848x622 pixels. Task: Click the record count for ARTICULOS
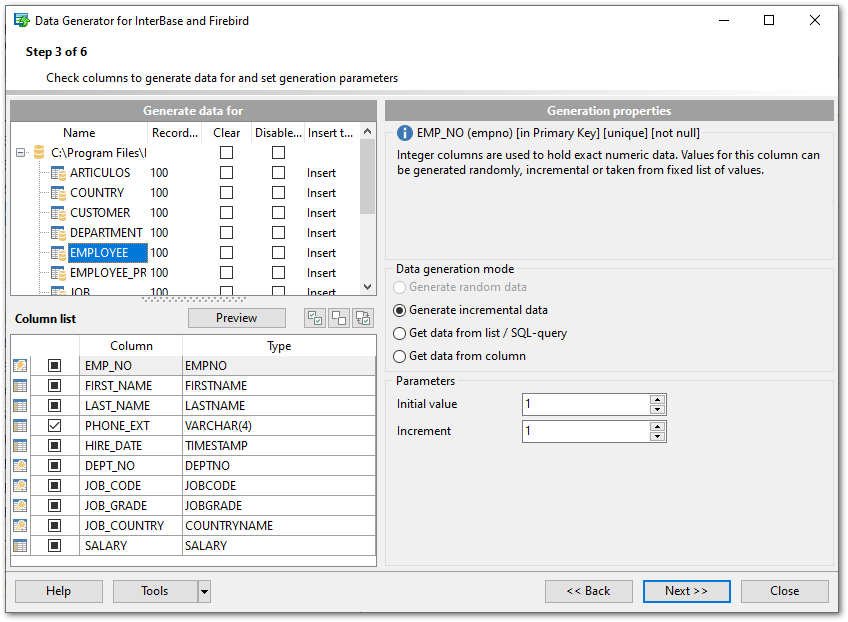[x=160, y=173]
